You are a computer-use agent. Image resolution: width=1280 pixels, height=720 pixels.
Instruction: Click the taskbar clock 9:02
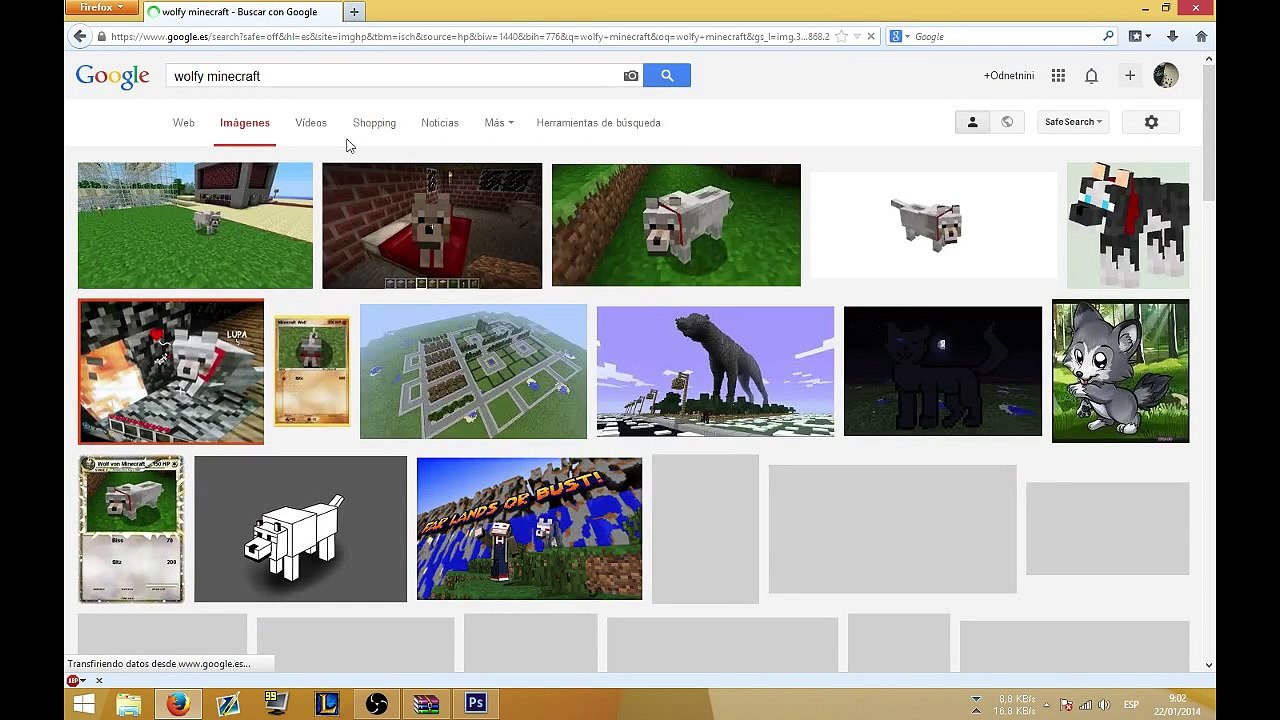coord(1178,698)
